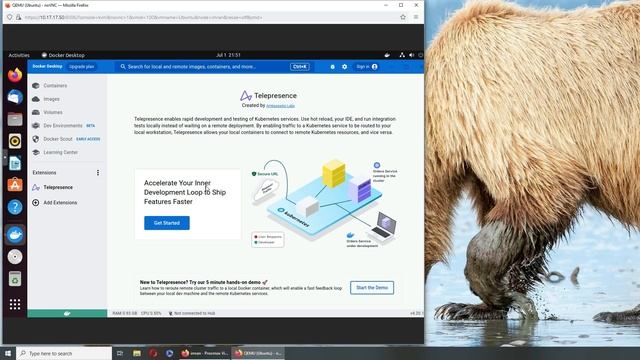Screen dimensions: 640x360
Task: Open Learning Center section
Action: pyautogui.click(x=60, y=152)
